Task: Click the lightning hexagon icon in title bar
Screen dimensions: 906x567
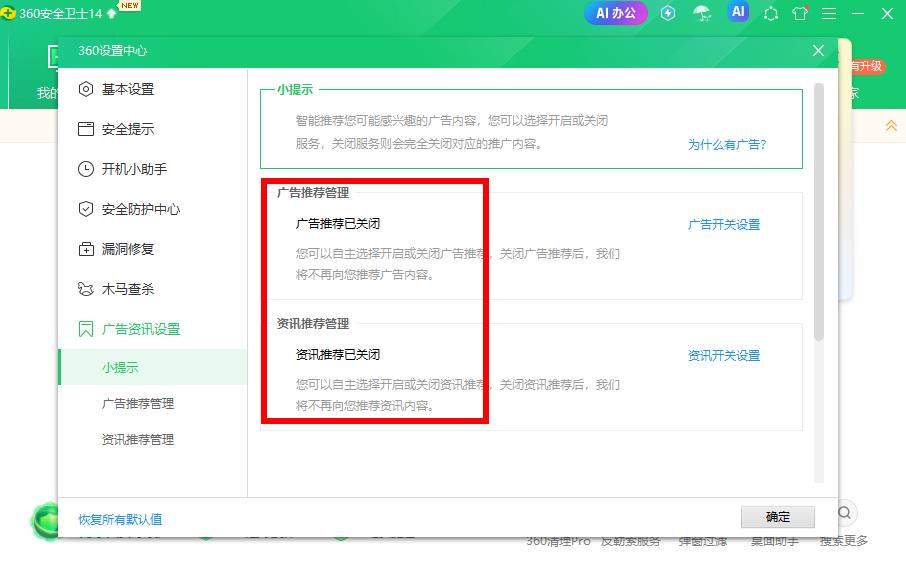Action: click(x=668, y=13)
